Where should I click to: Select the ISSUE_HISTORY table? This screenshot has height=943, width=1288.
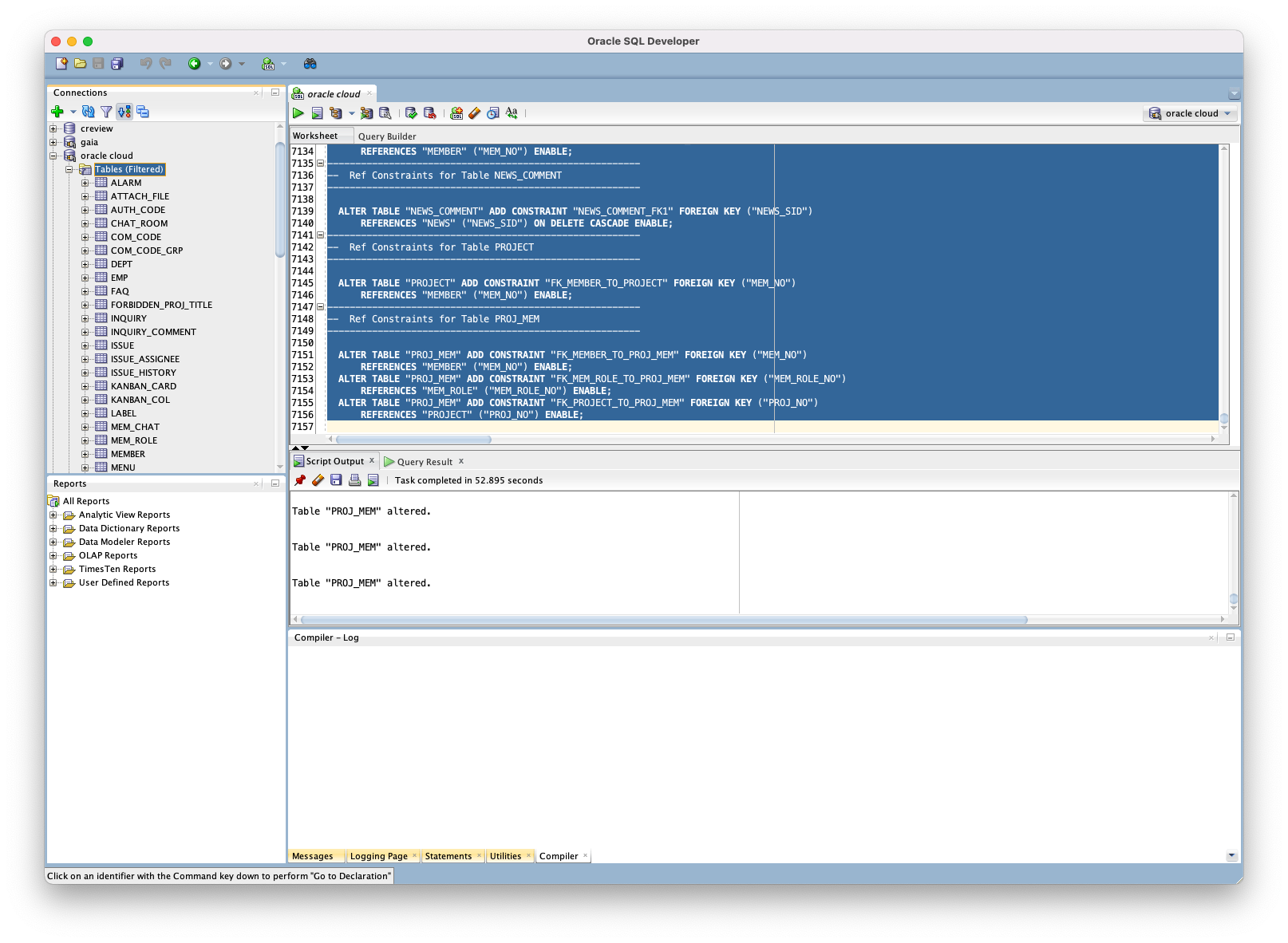(144, 373)
